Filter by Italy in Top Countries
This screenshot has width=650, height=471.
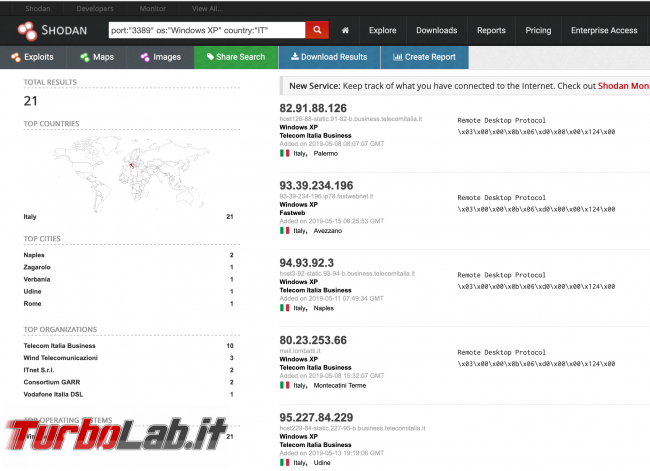pyautogui.click(x=30, y=216)
